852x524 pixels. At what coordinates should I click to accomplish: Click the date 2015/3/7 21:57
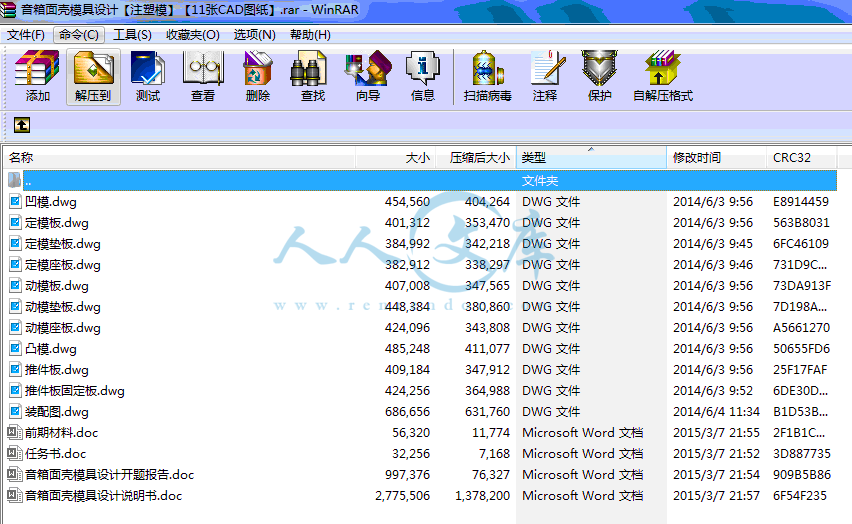[x=716, y=496]
